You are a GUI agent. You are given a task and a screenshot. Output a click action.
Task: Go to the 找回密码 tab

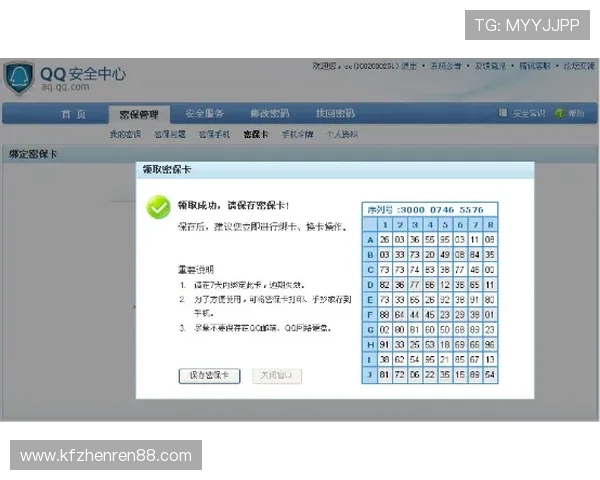pos(335,113)
